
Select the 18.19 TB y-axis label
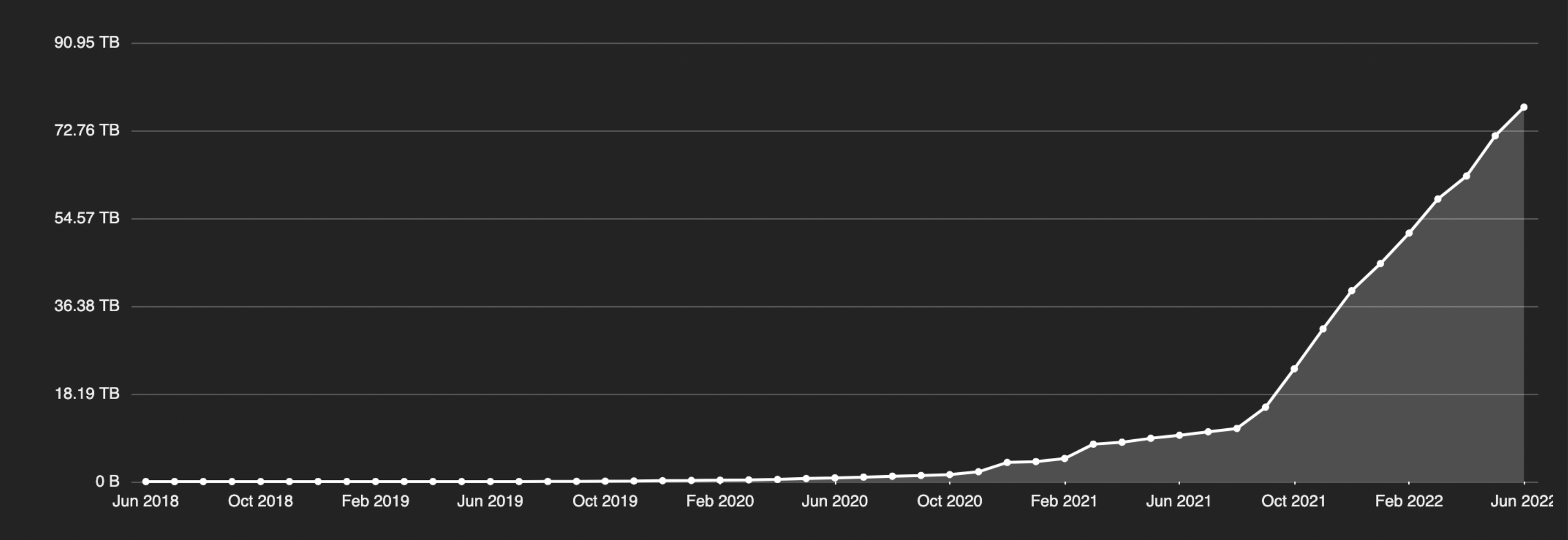click(x=87, y=393)
